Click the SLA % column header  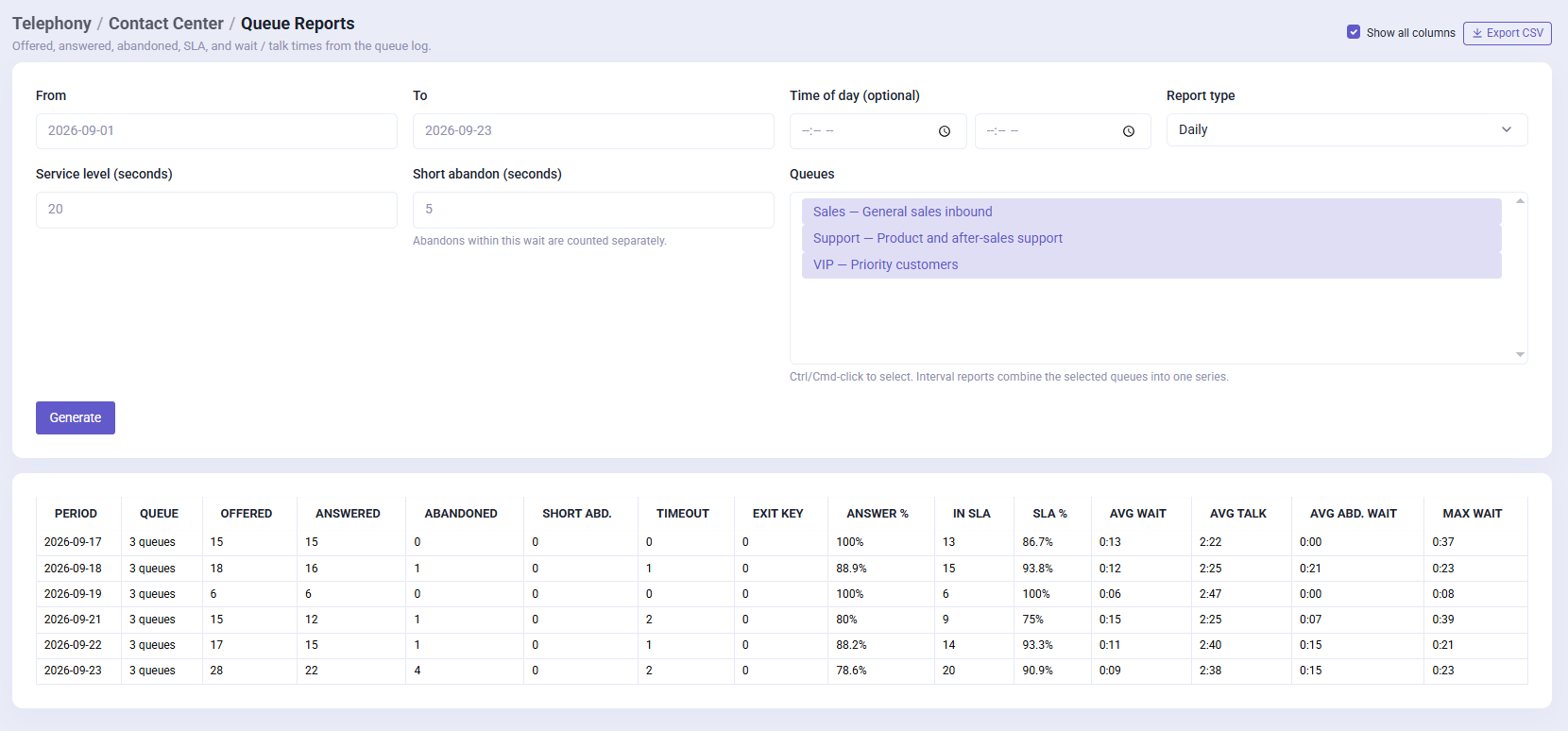1050,514
